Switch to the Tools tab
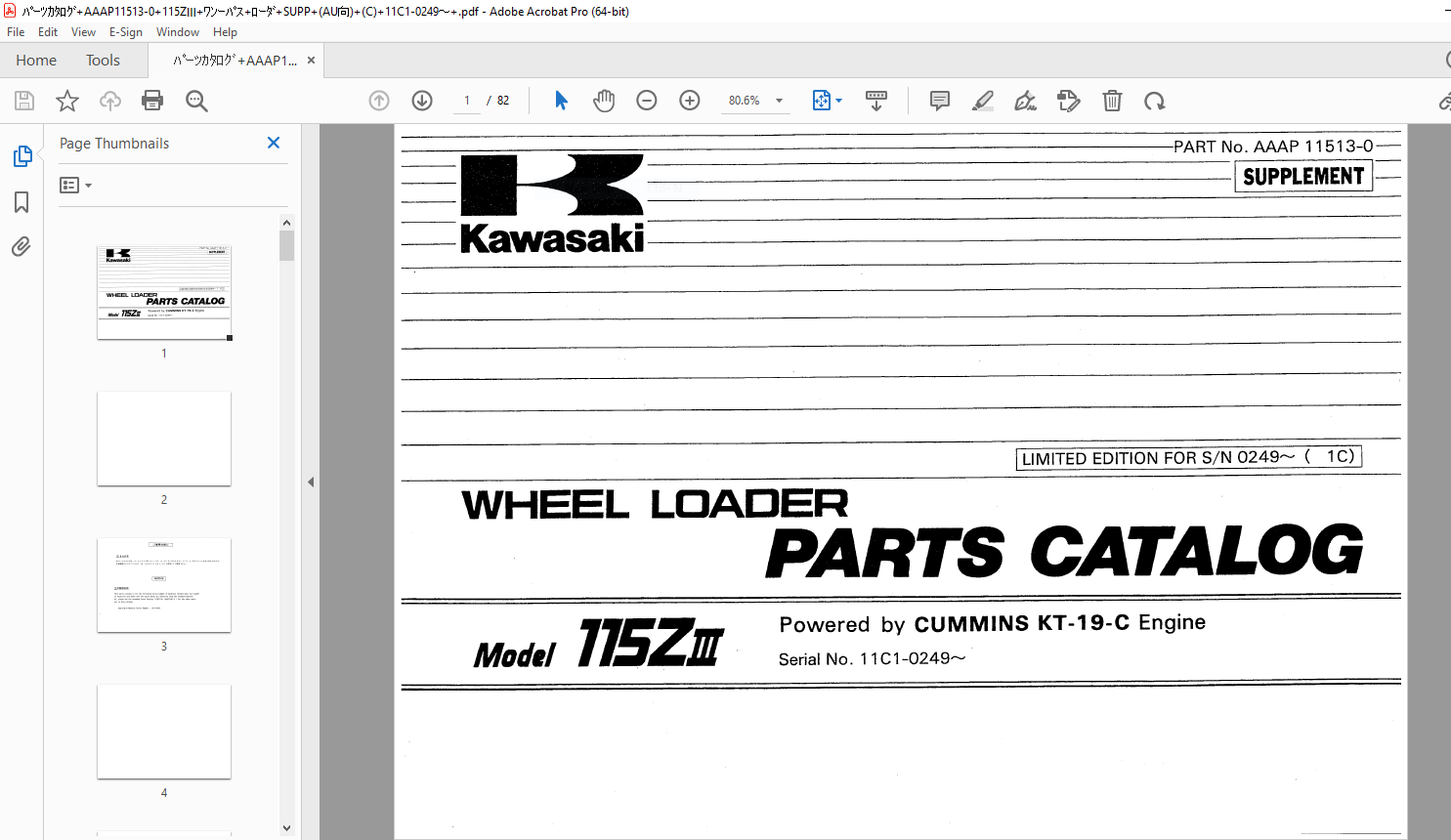The height and width of the screenshot is (840, 1451). 103,61
